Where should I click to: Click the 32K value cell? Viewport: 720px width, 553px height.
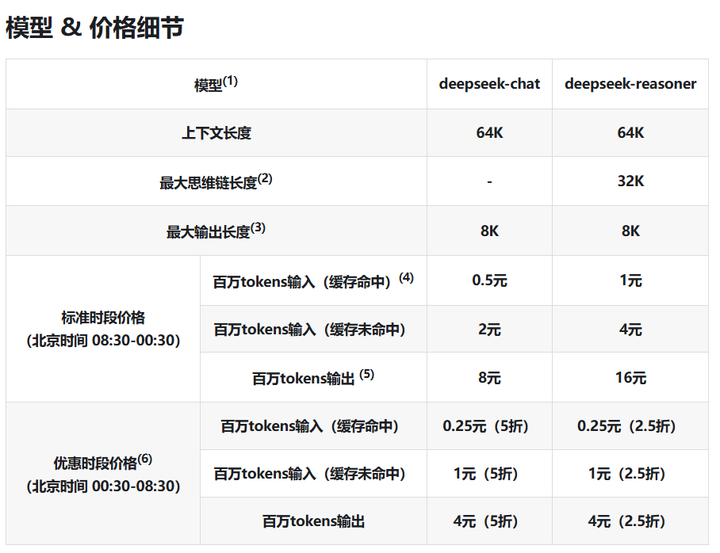point(630,181)
